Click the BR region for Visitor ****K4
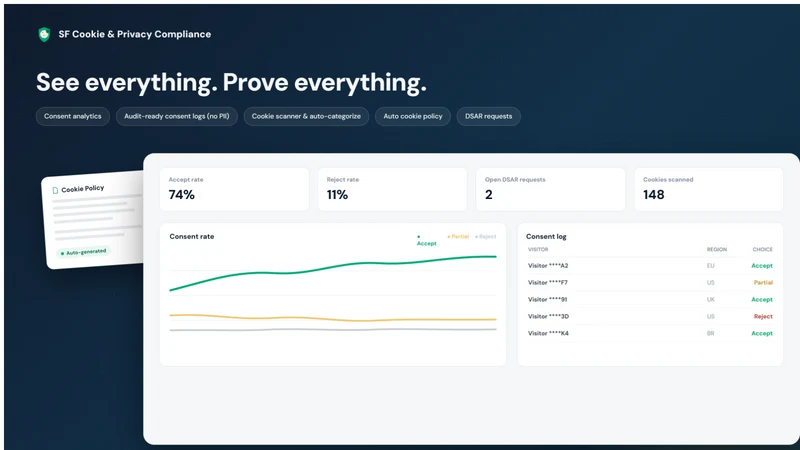 pos(711,333)
